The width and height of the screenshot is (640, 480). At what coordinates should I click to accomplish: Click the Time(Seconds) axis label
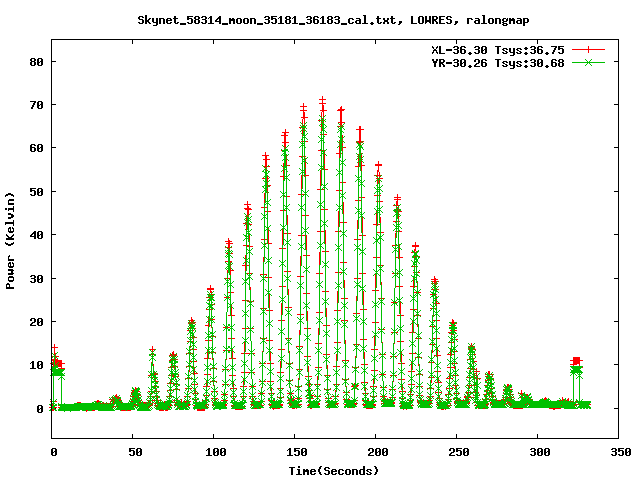[x=333, y=471]
